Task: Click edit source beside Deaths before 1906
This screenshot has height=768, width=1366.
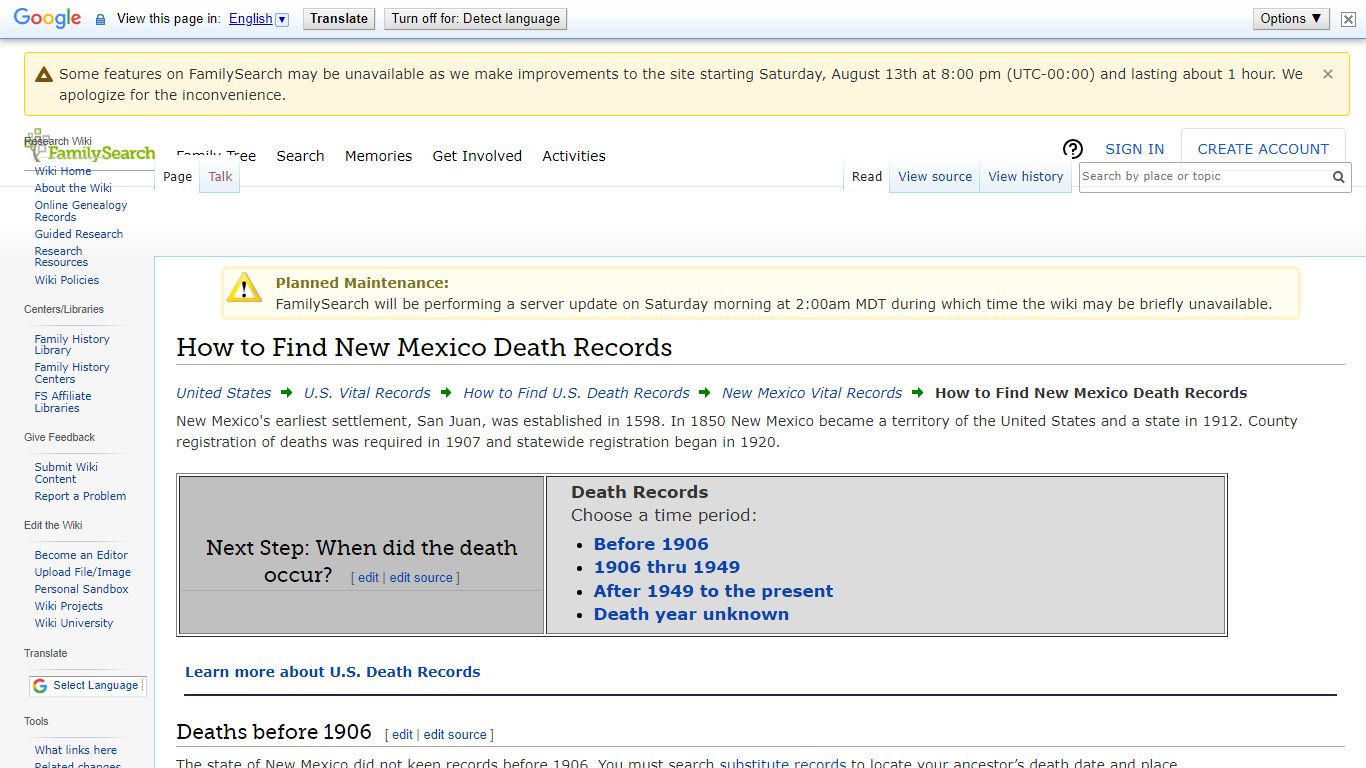Action: 455,735
